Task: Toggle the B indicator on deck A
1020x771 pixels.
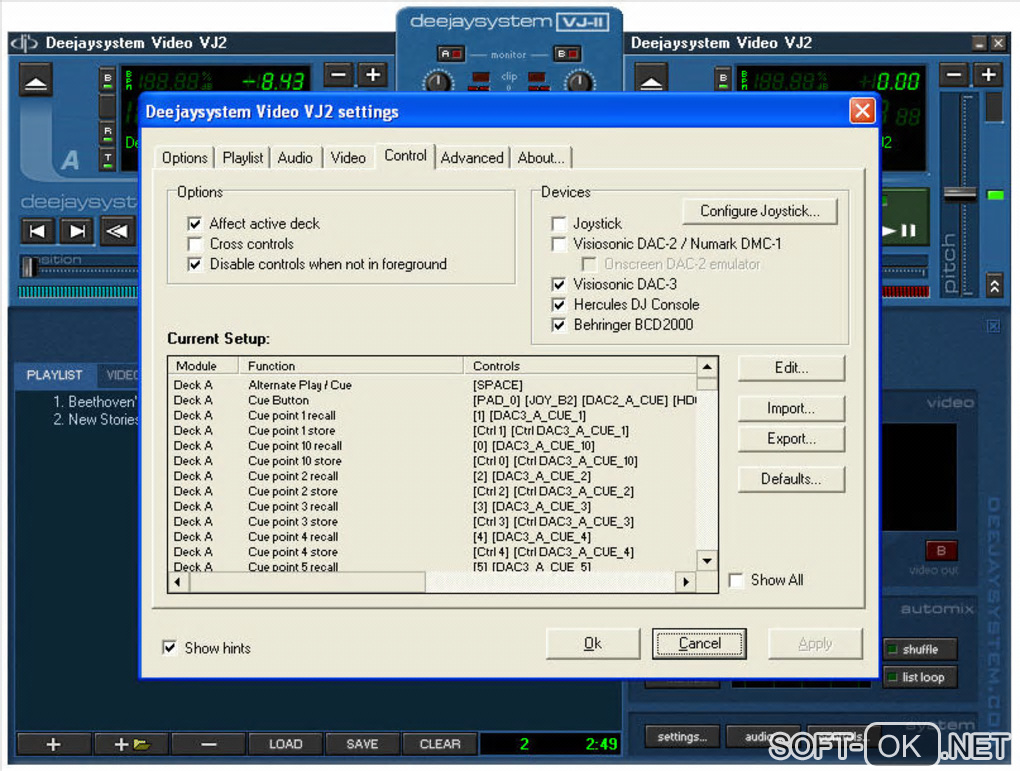Action: point(107,79)
